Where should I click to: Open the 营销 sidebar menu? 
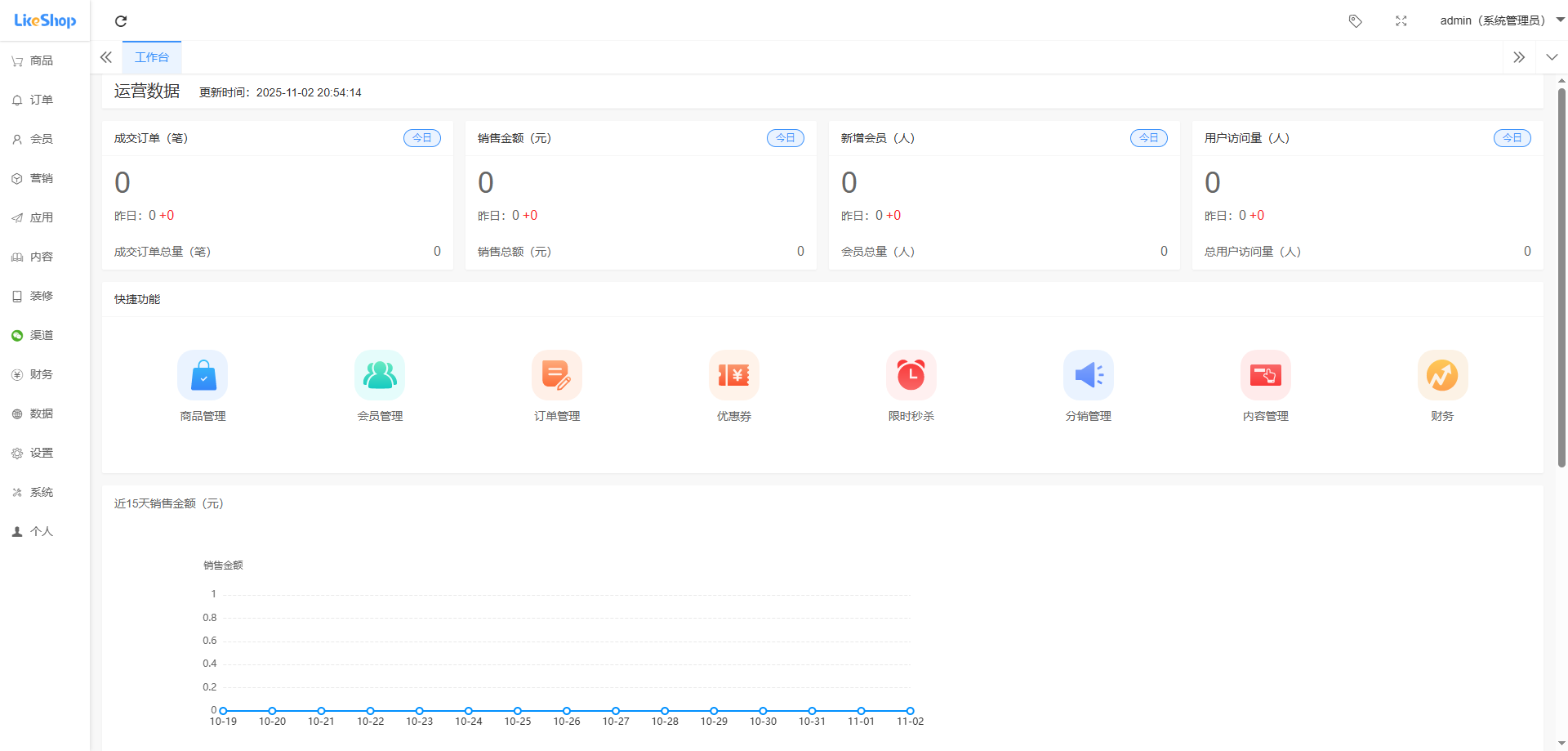pos(41,178)
